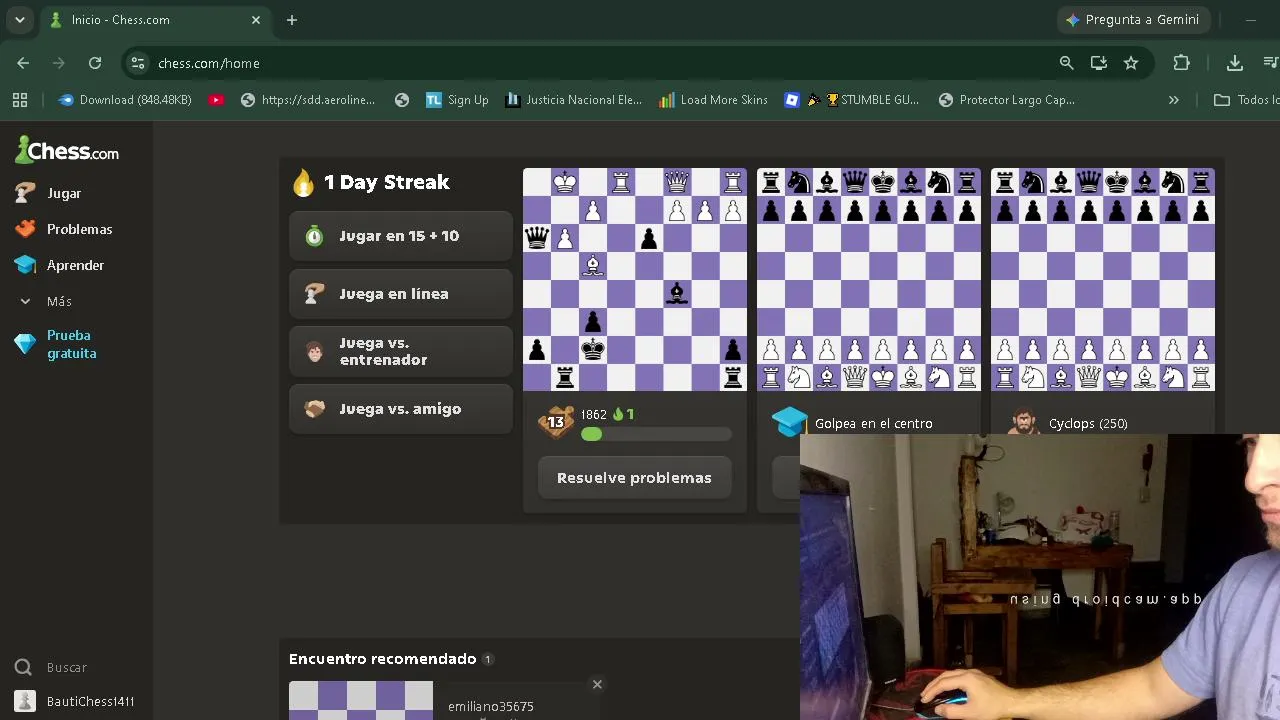Viewport: 1280px width, 720px height.
Task: Open https://sdd.aeroline... bookmark
Action: pos(308,100)
